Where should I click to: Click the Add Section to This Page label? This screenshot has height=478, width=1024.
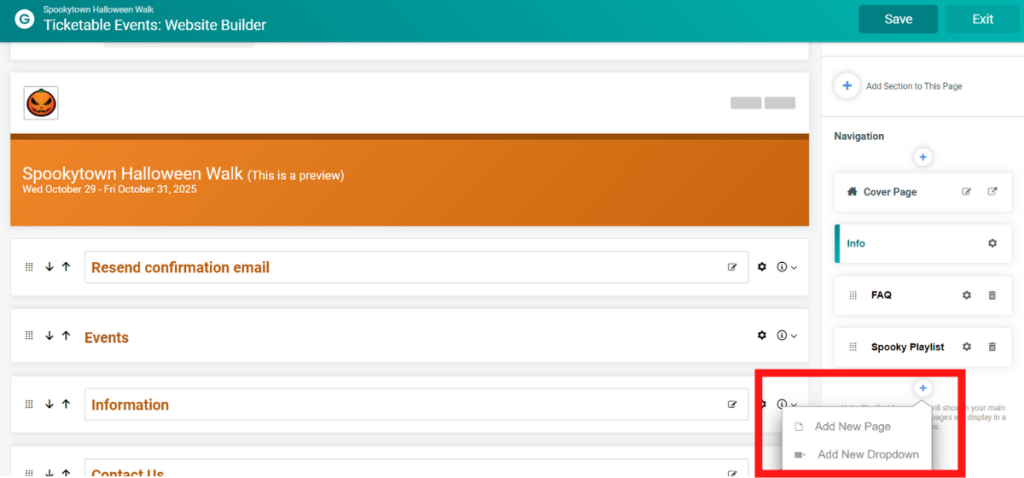914,86
